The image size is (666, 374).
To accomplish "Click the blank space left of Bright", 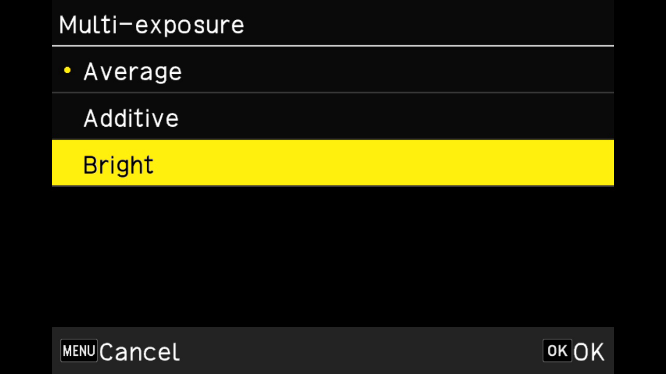I will click(67, 164).
